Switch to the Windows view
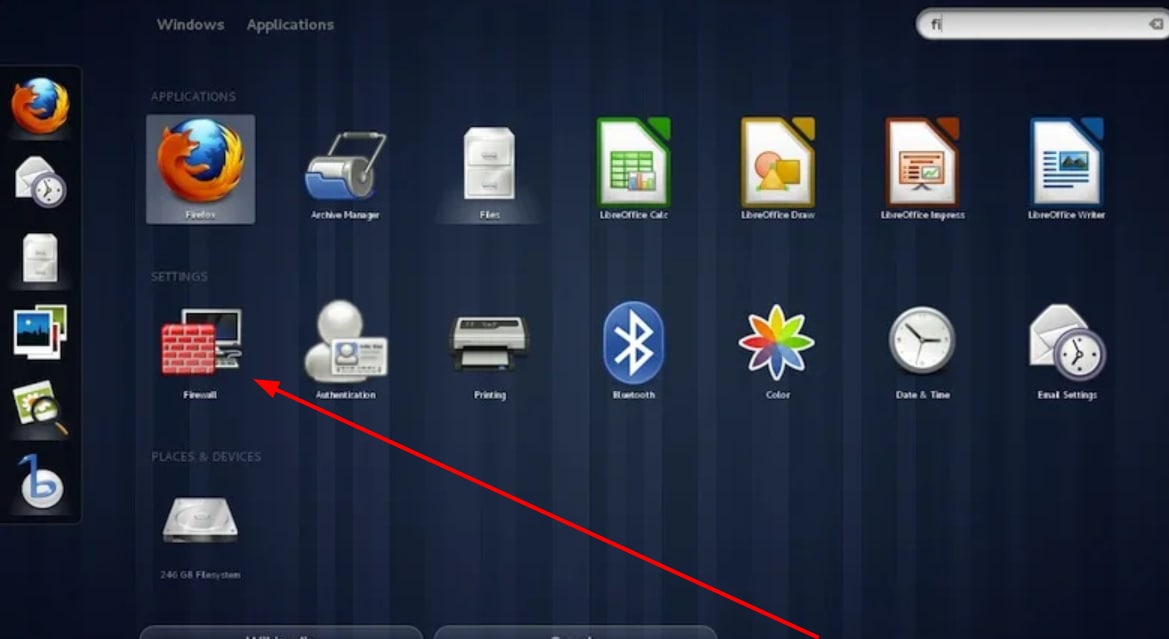Screen dimensions: 1169x639 click(190, 25)
